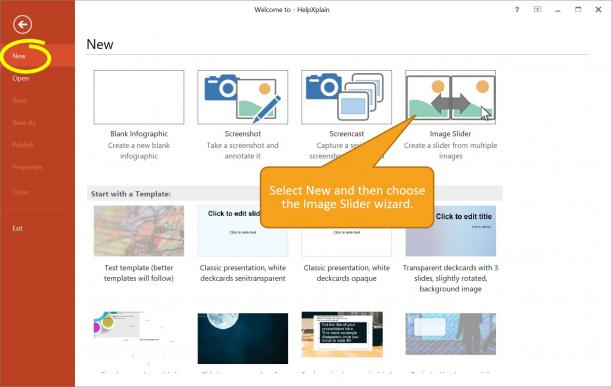The width and height of the screenshot is (612, 387).
Task: Select Publish in the sidebar
Action: (x=23, y=145)
